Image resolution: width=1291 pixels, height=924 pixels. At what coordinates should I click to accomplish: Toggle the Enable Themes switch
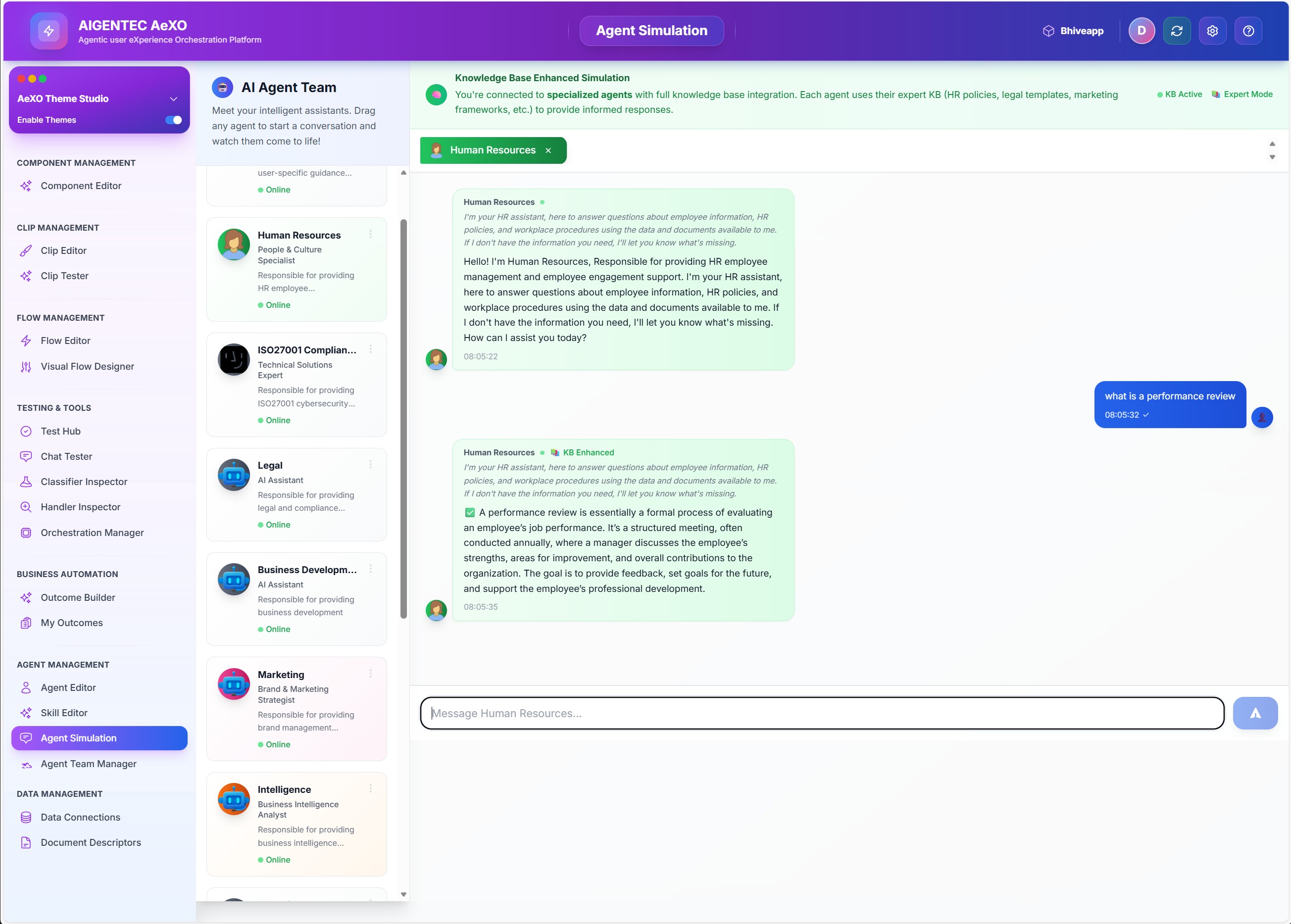tap(174, 119)
